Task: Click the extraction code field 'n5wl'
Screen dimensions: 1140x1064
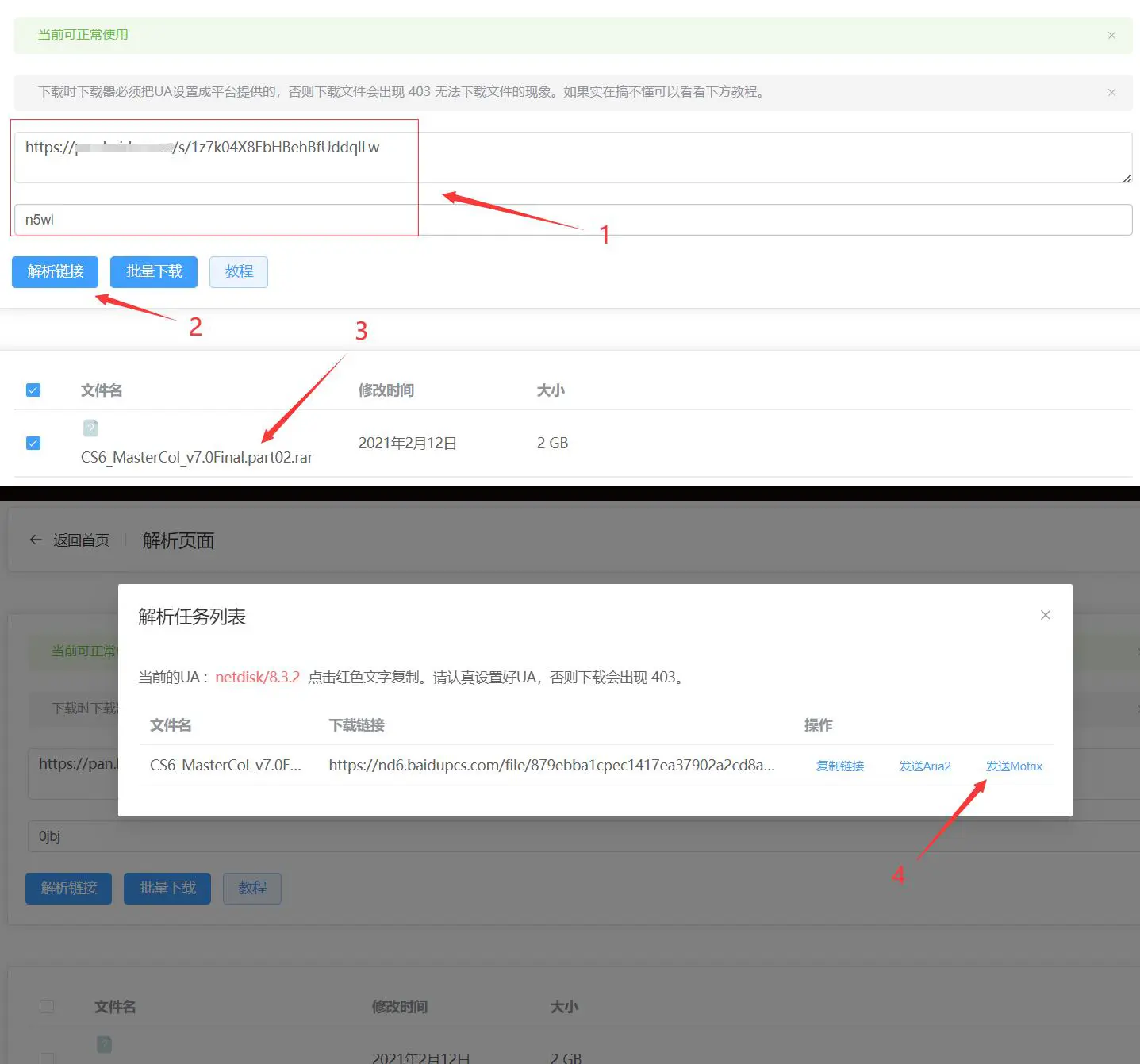Action: pyautogui.click(x=573, y=220)
